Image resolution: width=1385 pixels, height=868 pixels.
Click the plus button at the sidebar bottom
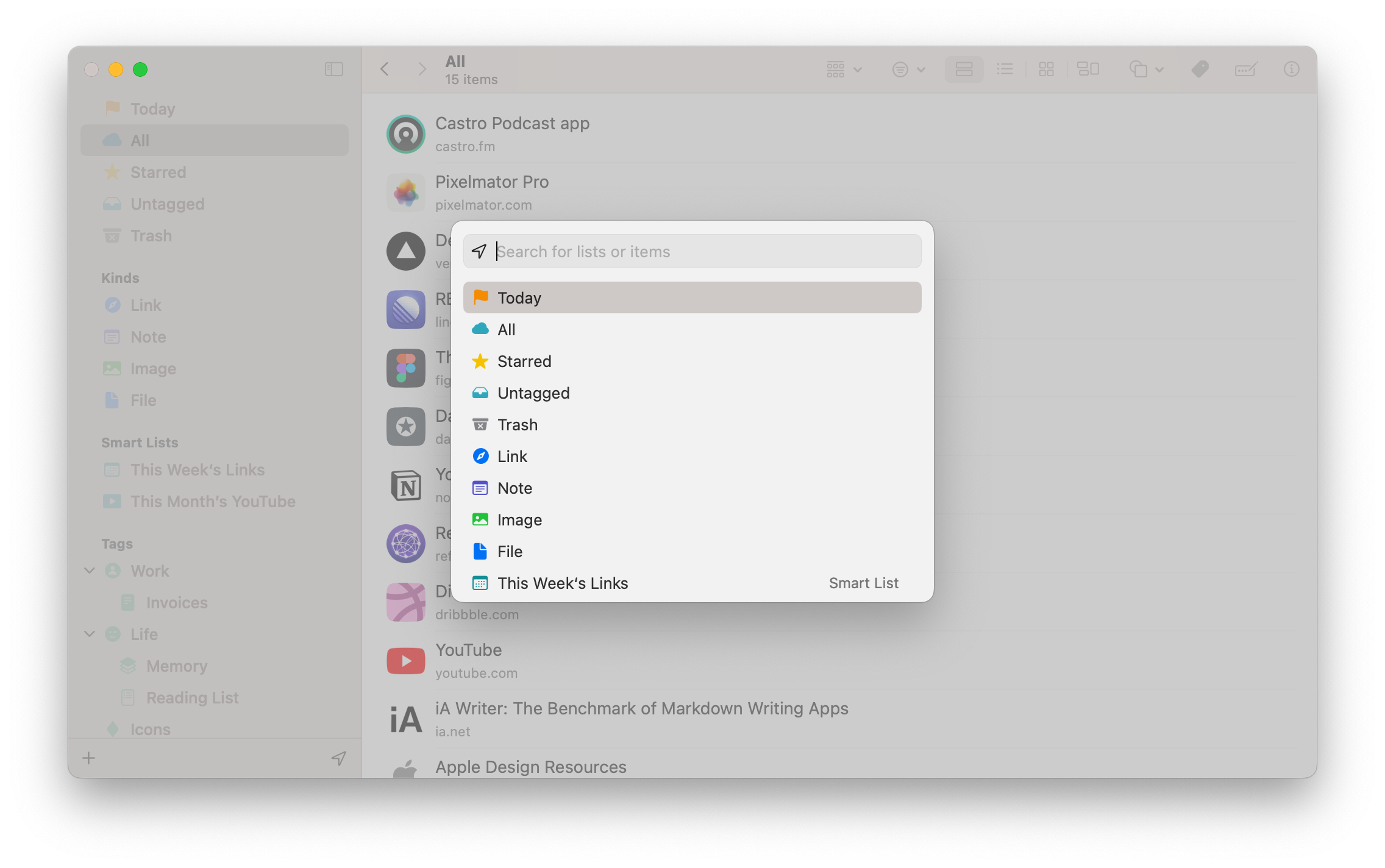pyautogui.click(x=89, y=758)
